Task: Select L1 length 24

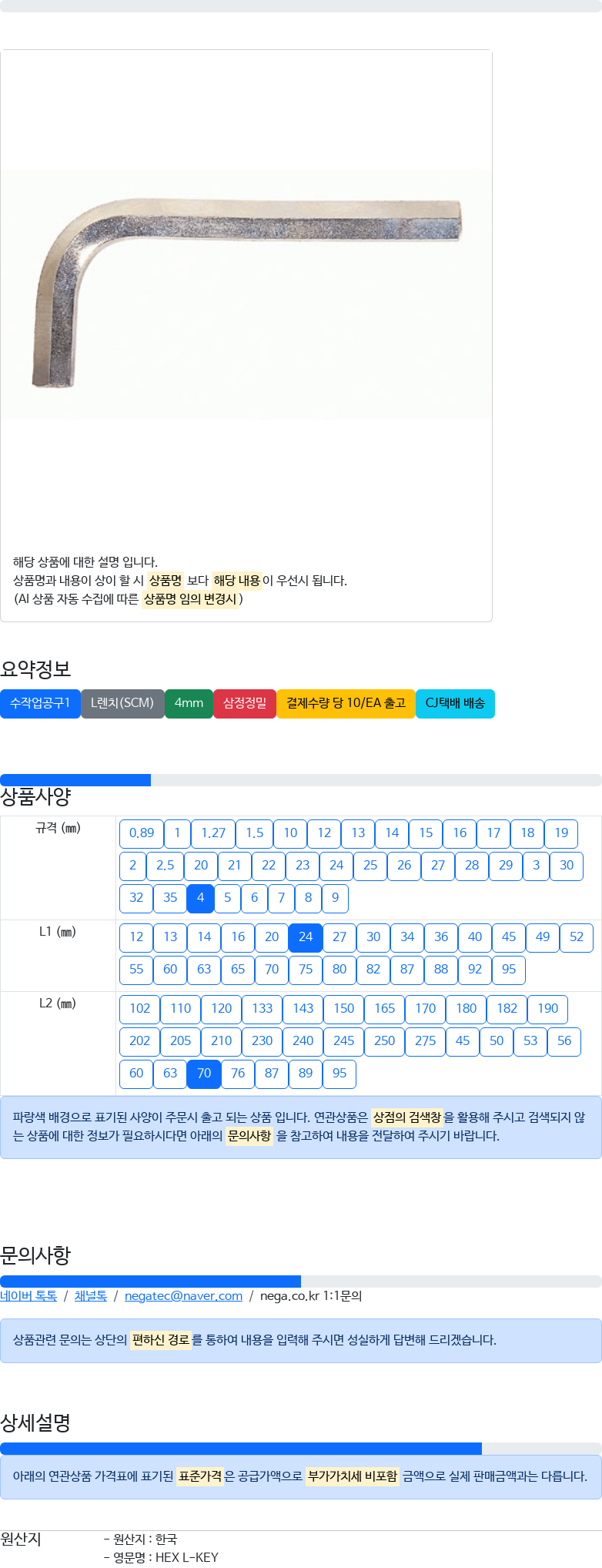Action: tap(306, 937)
